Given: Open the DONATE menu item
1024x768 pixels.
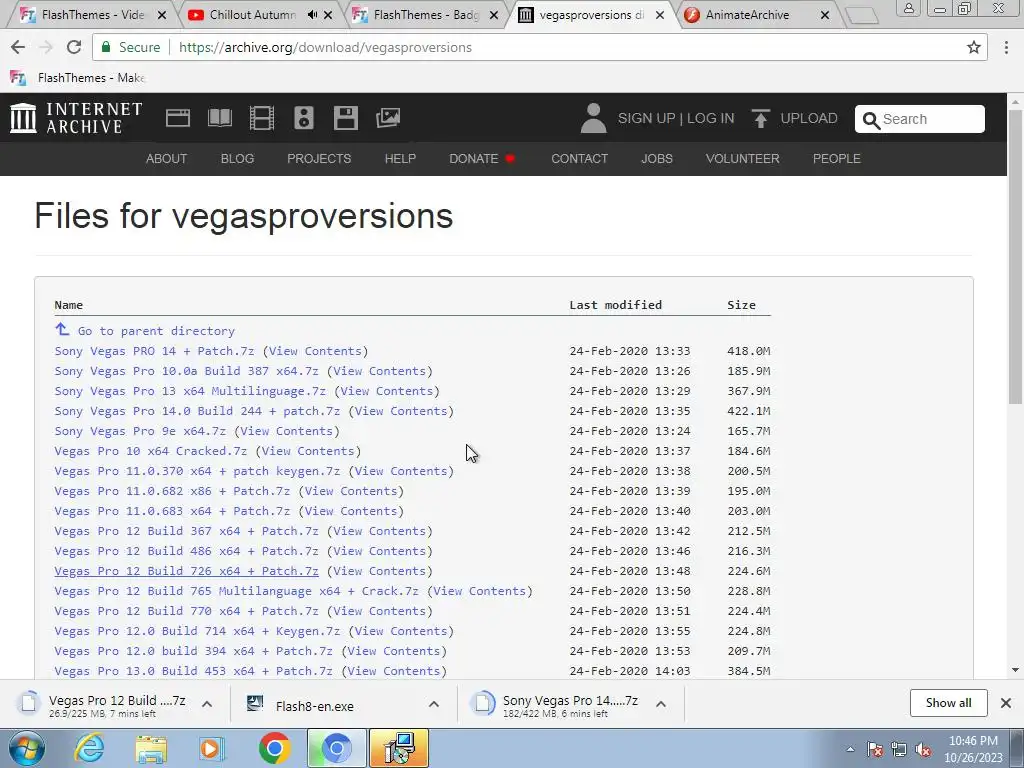Looking at the screenshot, I should pyautogui.click(x=482, y=159).
